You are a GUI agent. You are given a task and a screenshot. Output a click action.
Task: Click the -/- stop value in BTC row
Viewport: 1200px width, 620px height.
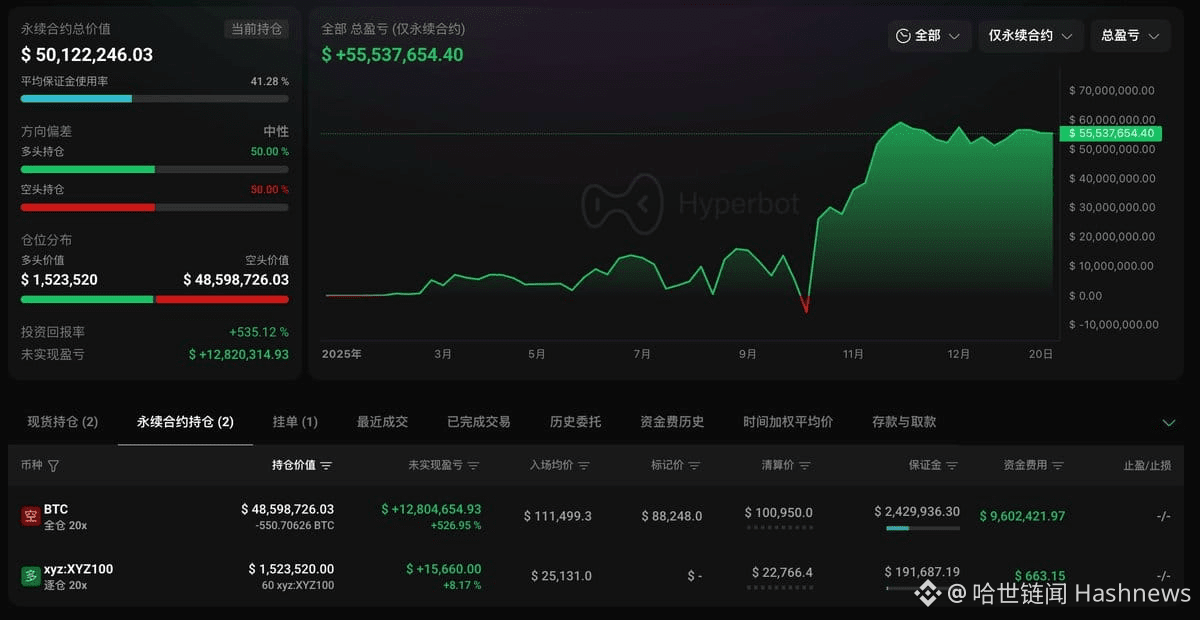coord(1163,516)
